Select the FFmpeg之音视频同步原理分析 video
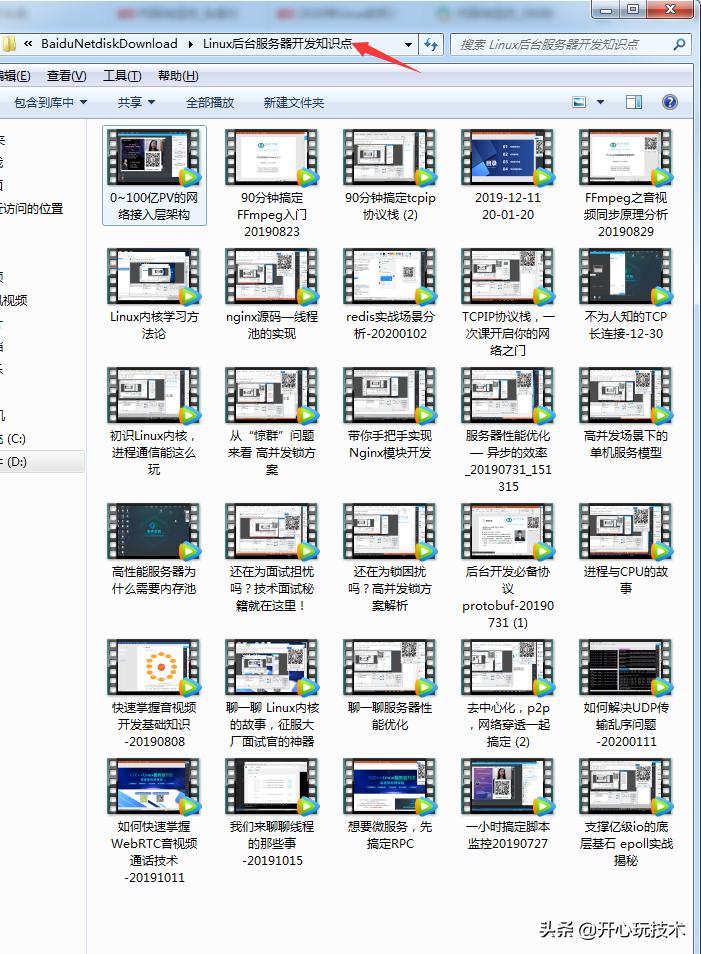Viewport: 701px width, 954px height. tap(626, 183)
